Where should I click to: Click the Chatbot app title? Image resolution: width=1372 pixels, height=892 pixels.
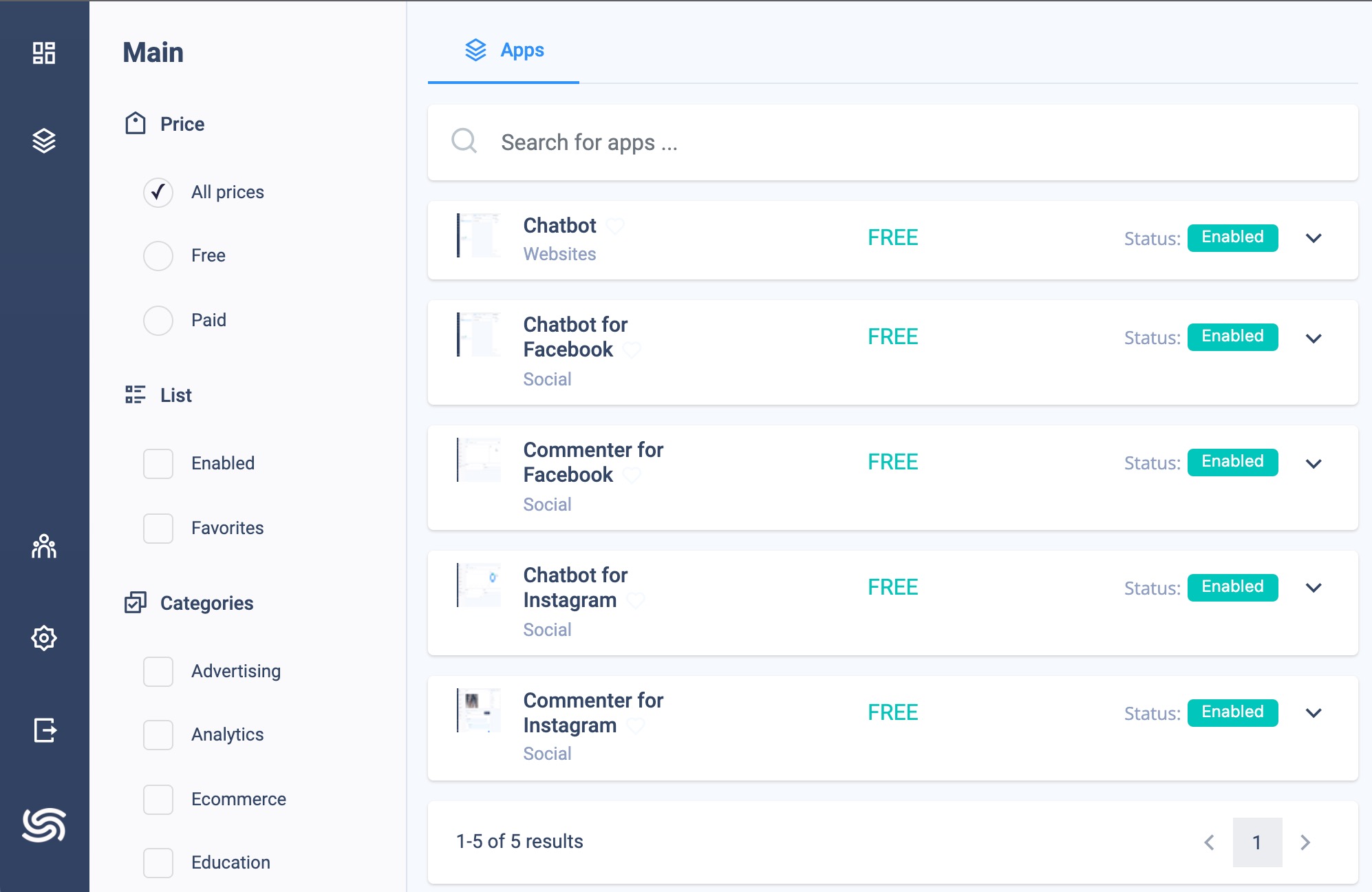(560, 226)
